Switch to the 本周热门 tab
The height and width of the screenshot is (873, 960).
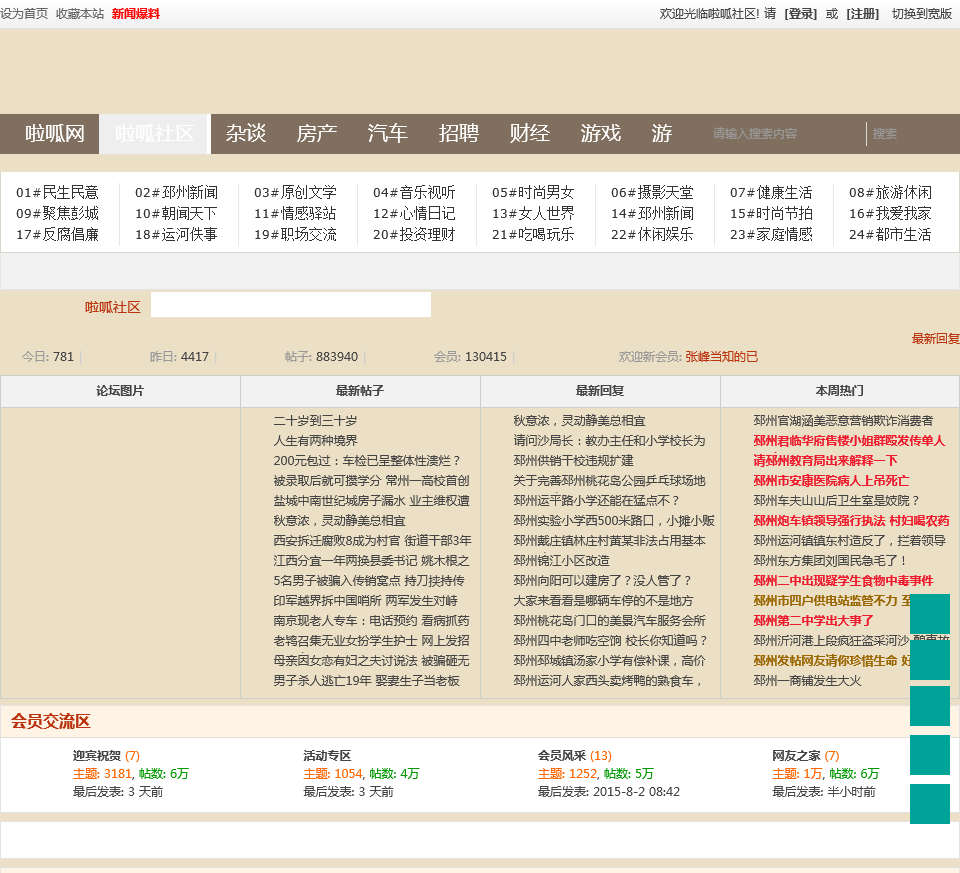coord(839,391)
